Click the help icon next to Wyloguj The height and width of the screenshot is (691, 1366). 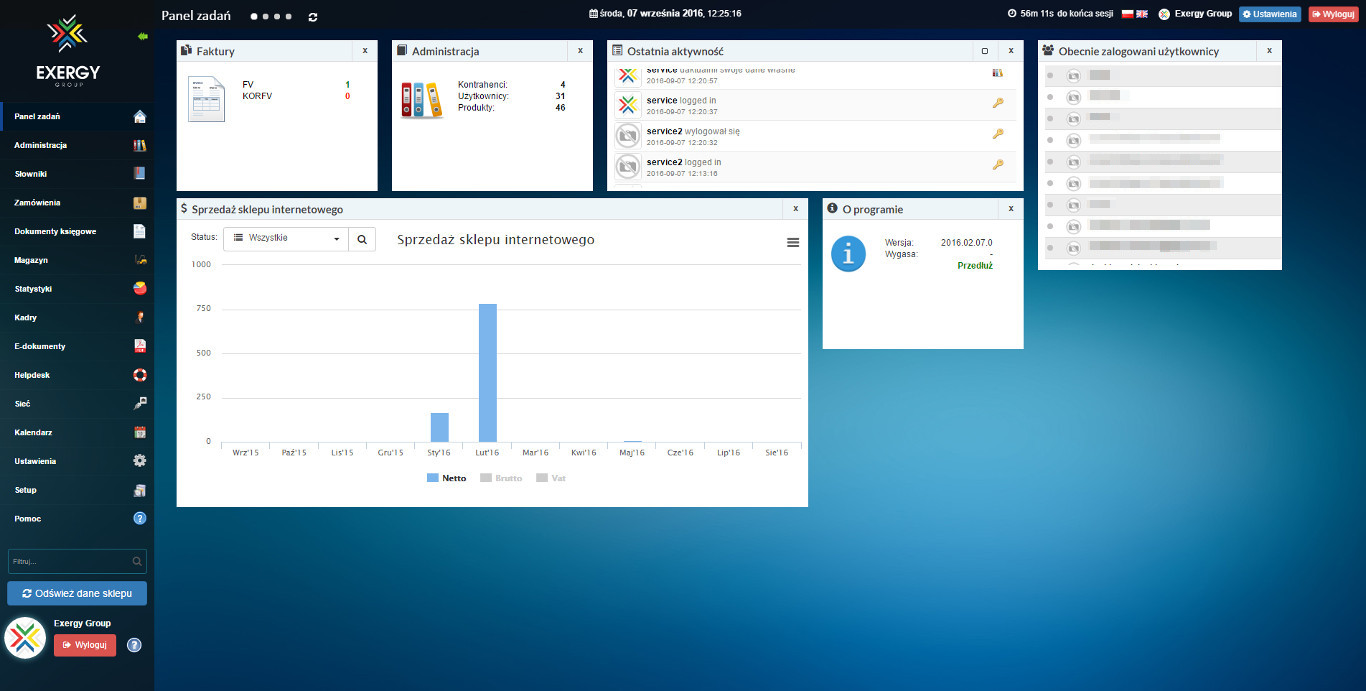(134, 645)
